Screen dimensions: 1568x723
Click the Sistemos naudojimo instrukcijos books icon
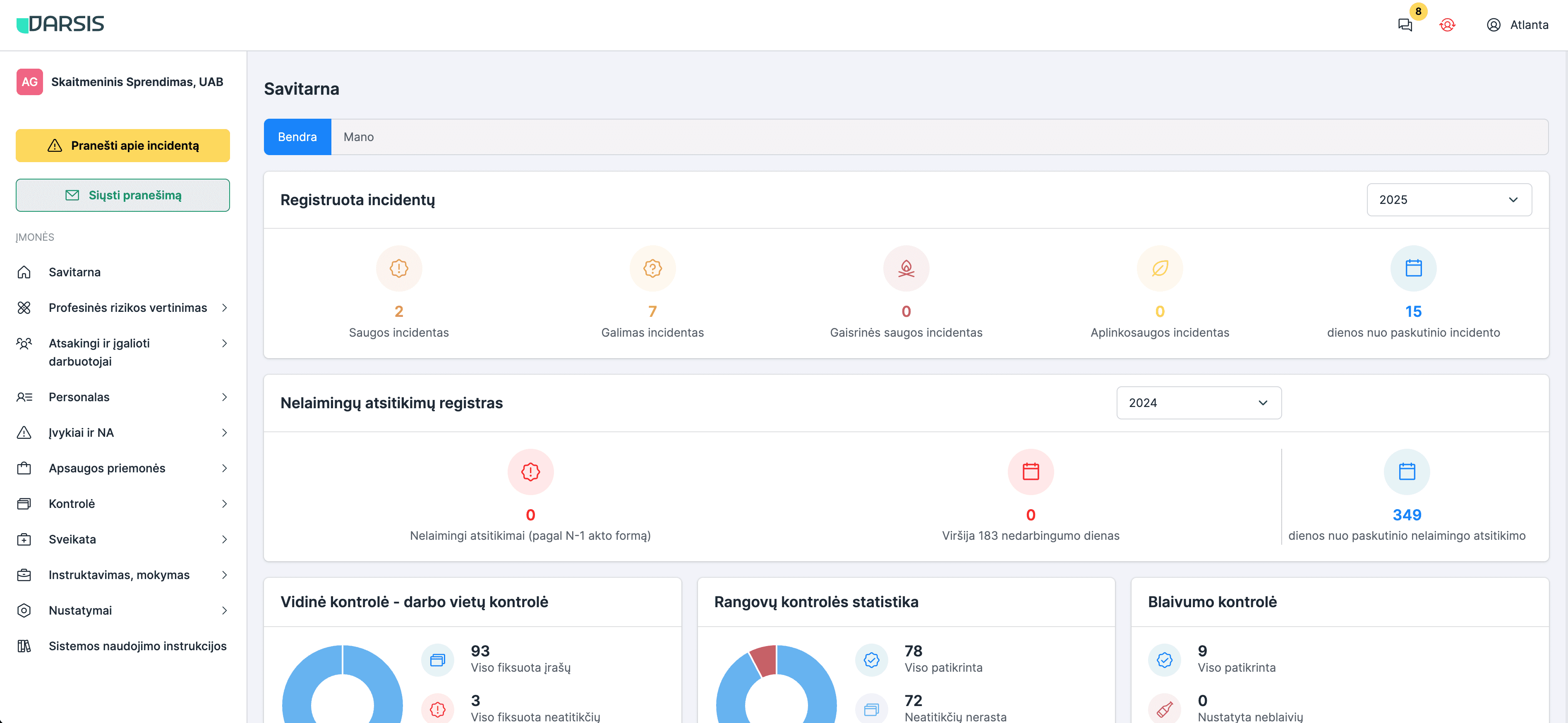24,646
